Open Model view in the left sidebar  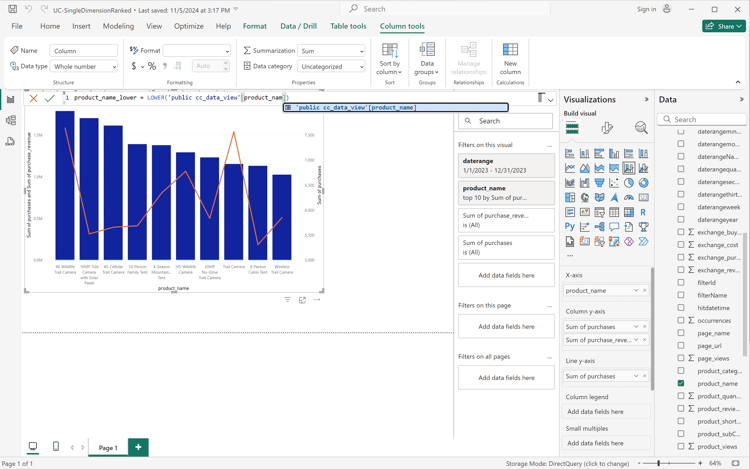[x=11, y=142]
